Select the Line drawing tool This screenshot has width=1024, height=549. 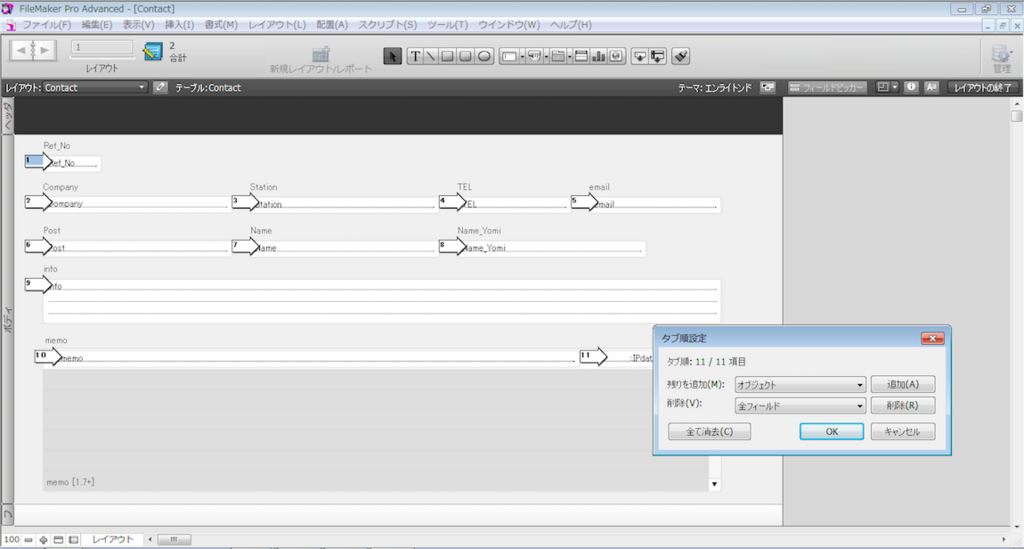pyautogui.click(x=431, y=56)
